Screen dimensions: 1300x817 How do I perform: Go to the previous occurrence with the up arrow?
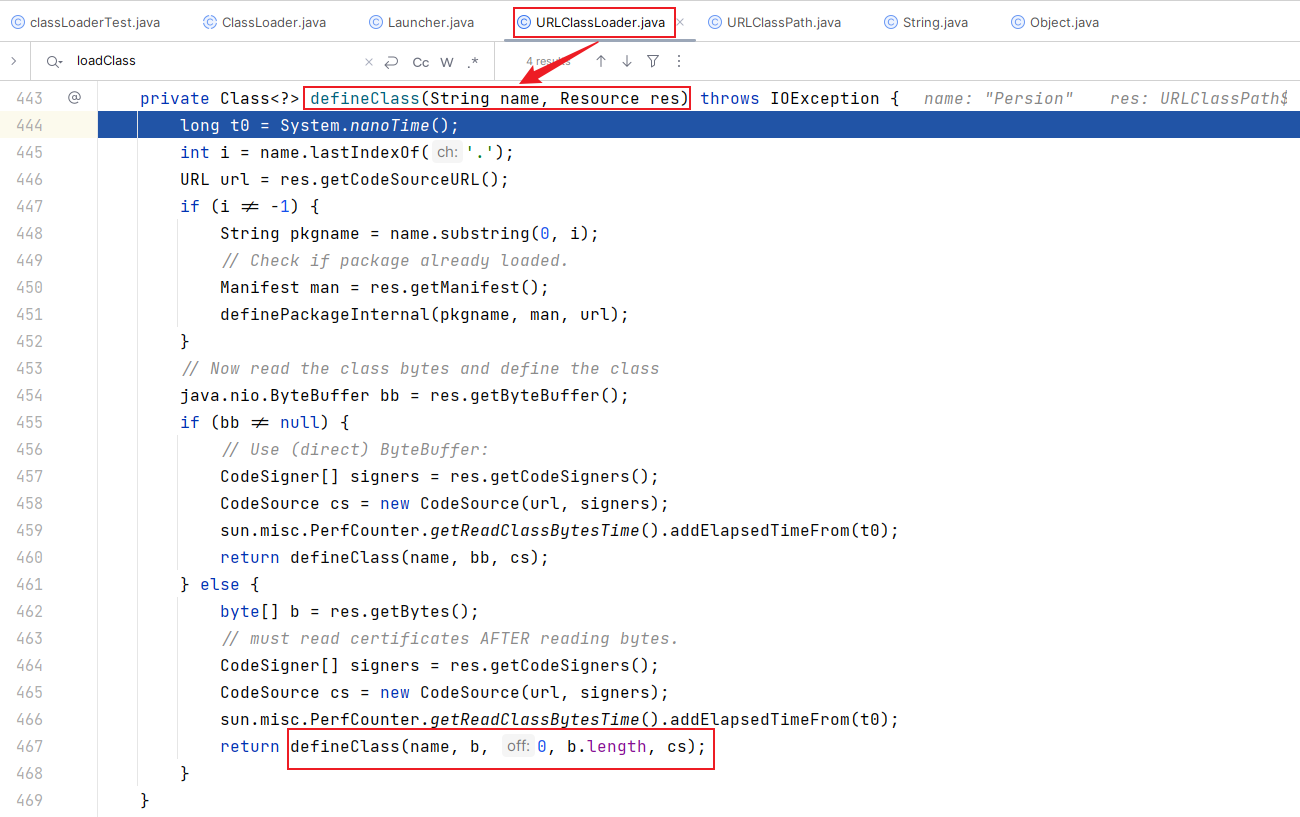(601, 61)
